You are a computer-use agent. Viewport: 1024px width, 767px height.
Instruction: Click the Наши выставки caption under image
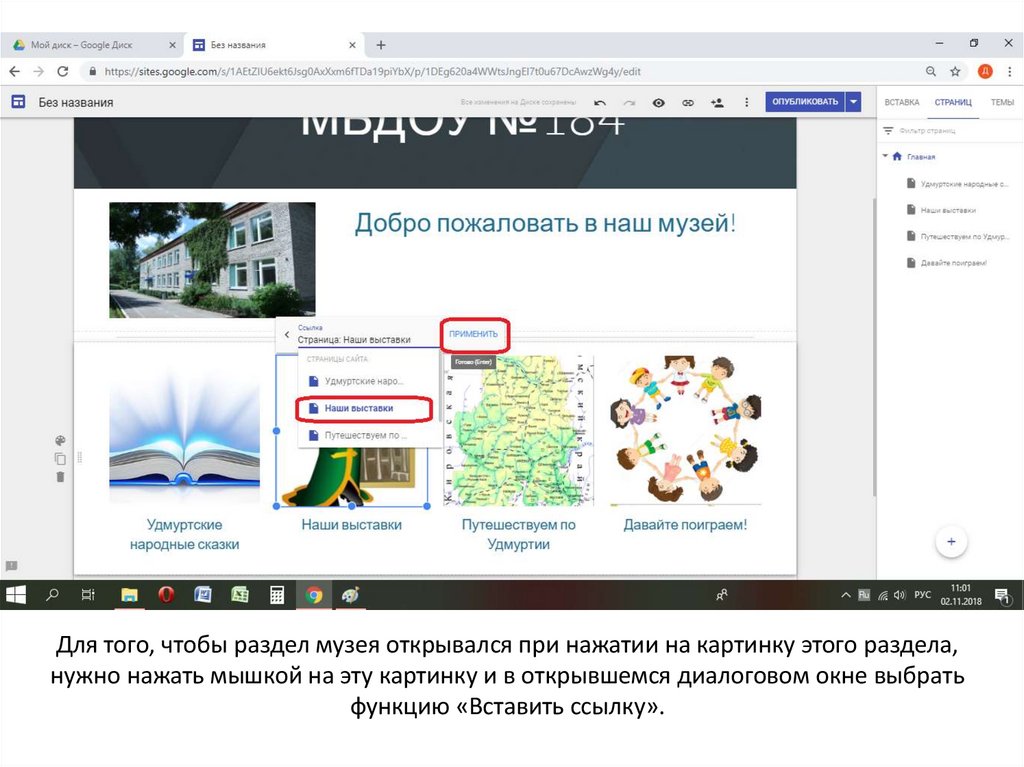351,525
